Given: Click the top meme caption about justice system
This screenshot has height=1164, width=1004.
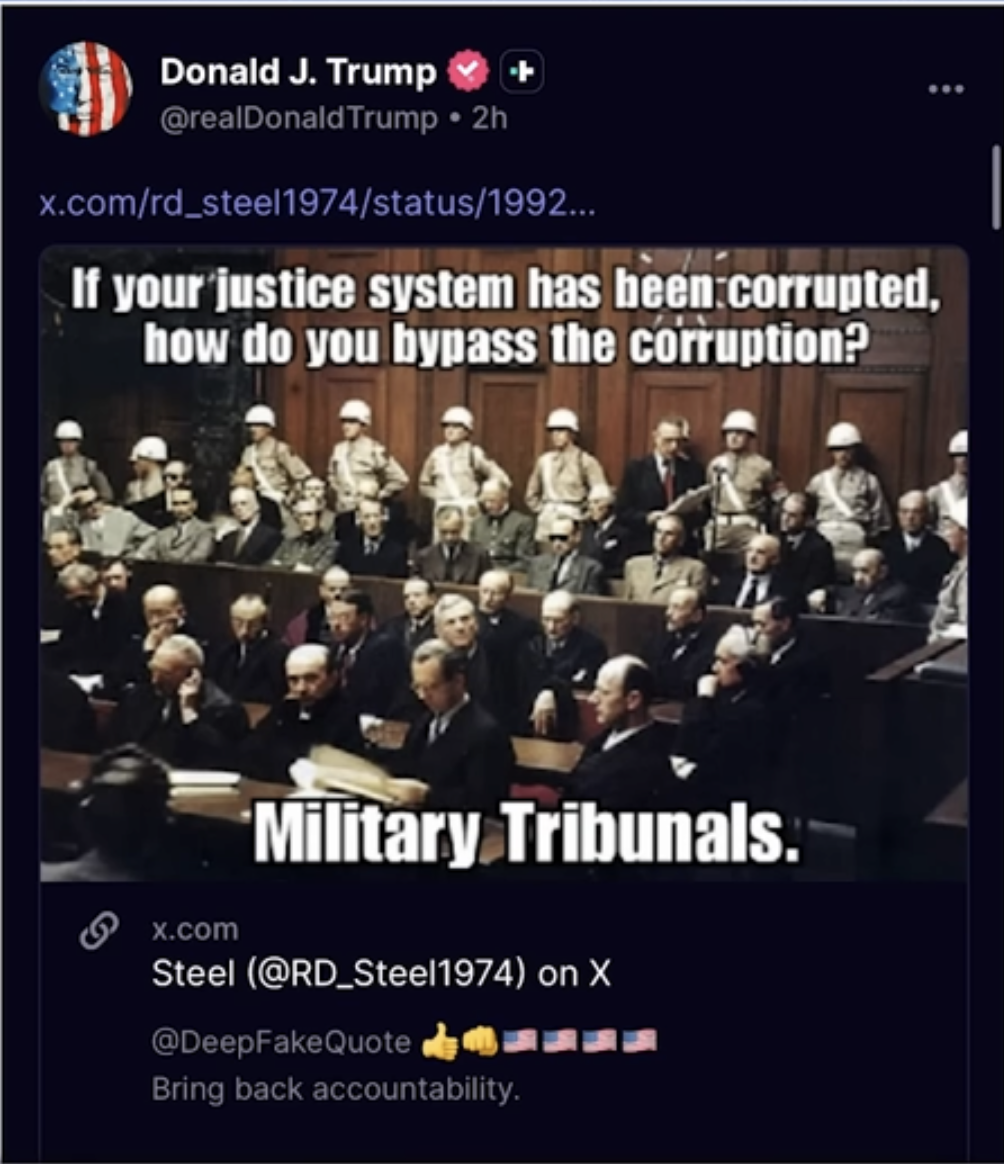Looking at the screenshot, I should point(506,317).
